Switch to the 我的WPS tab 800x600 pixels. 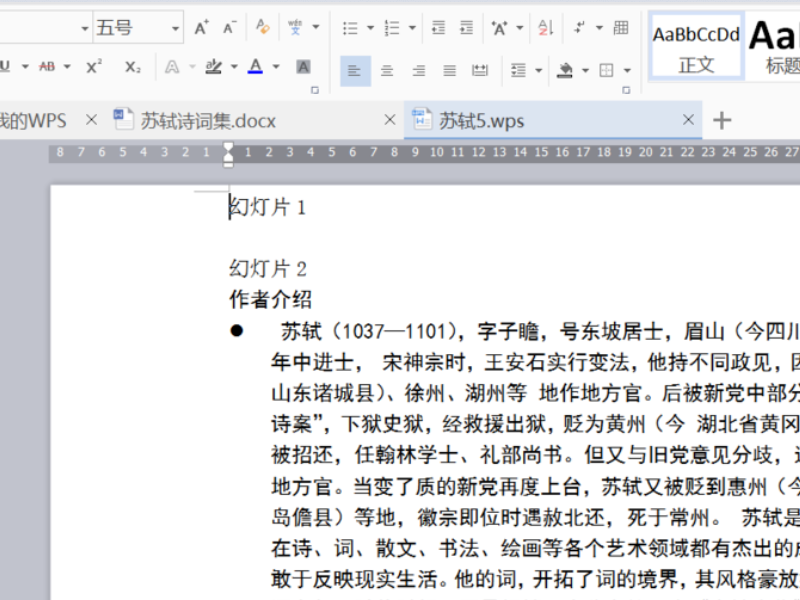[33, 121]
